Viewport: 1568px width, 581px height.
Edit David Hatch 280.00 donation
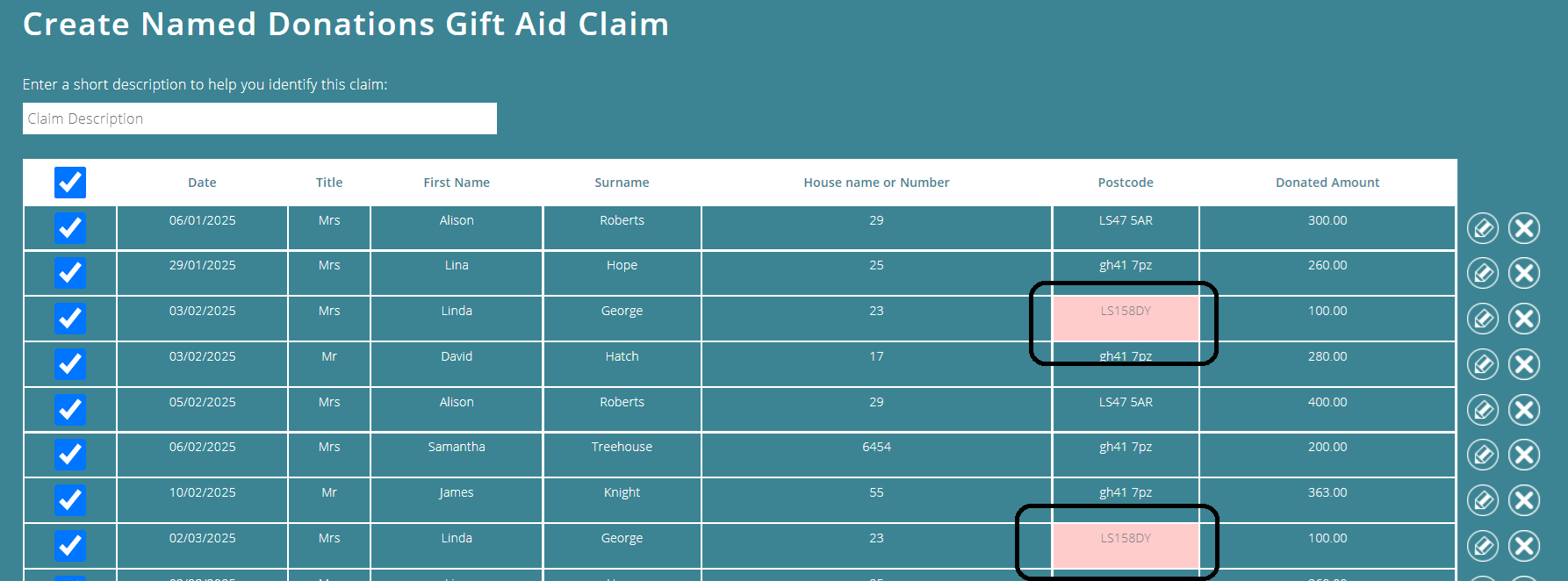[x=1483, y=364]
